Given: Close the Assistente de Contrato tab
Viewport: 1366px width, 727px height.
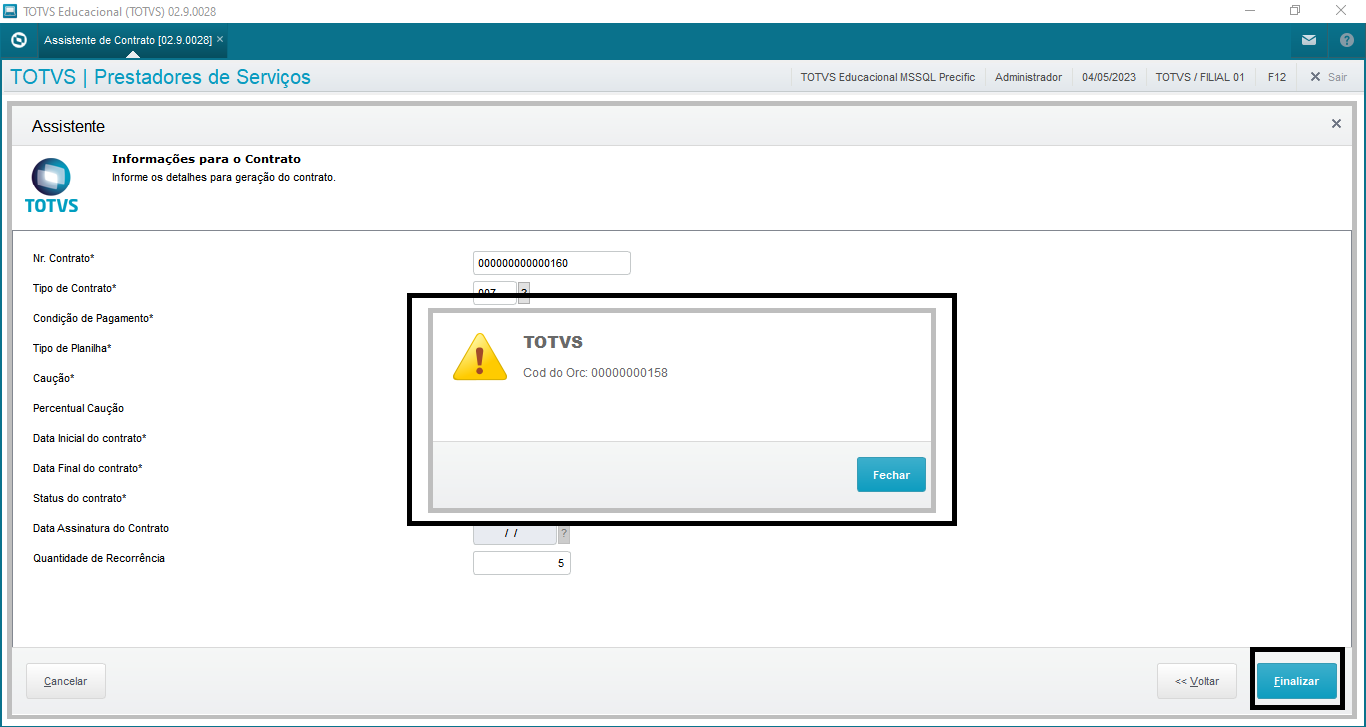Looking at the screenshot, I should [x=220, y=40].
